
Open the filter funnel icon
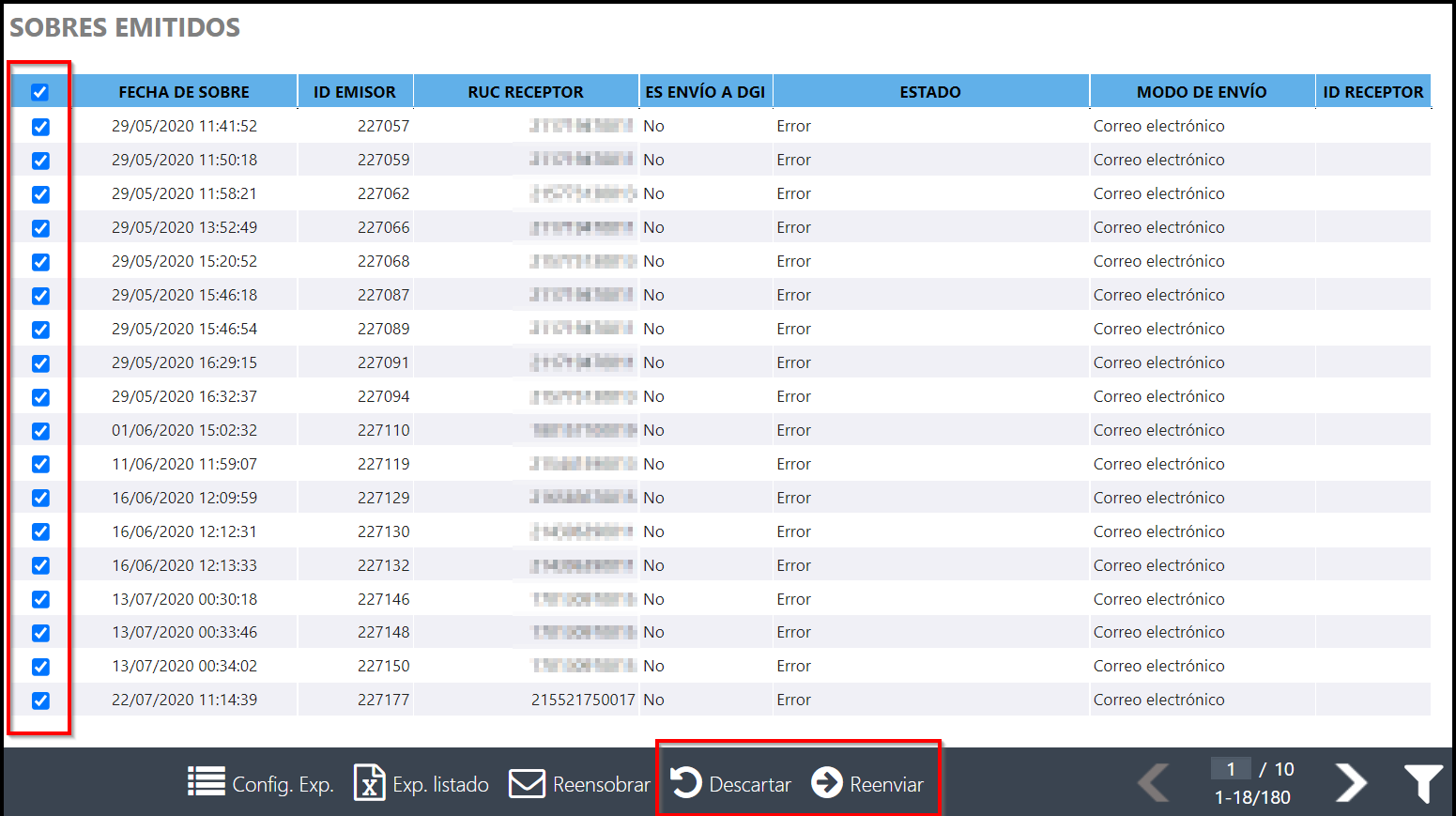1423,783
